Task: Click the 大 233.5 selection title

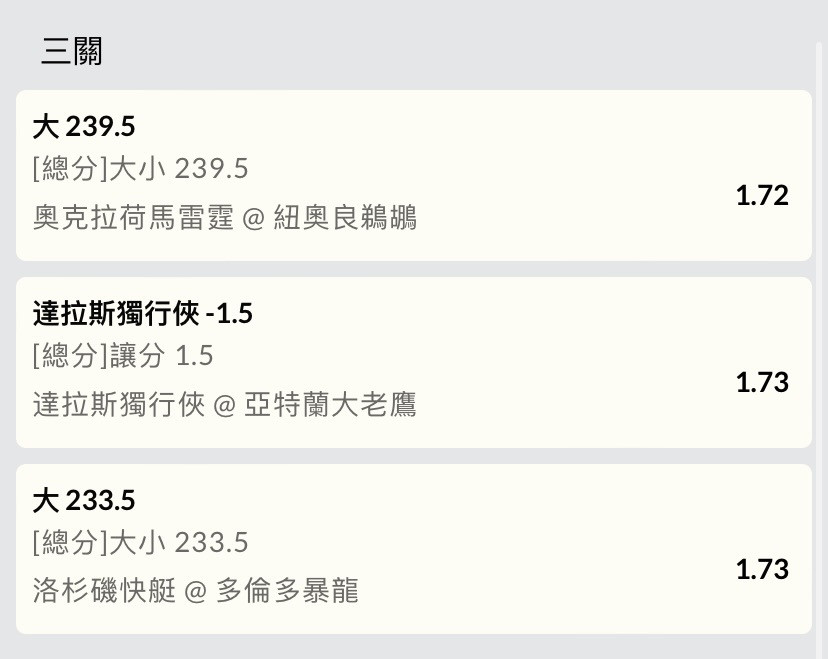Action: click(x=84, y=500)
